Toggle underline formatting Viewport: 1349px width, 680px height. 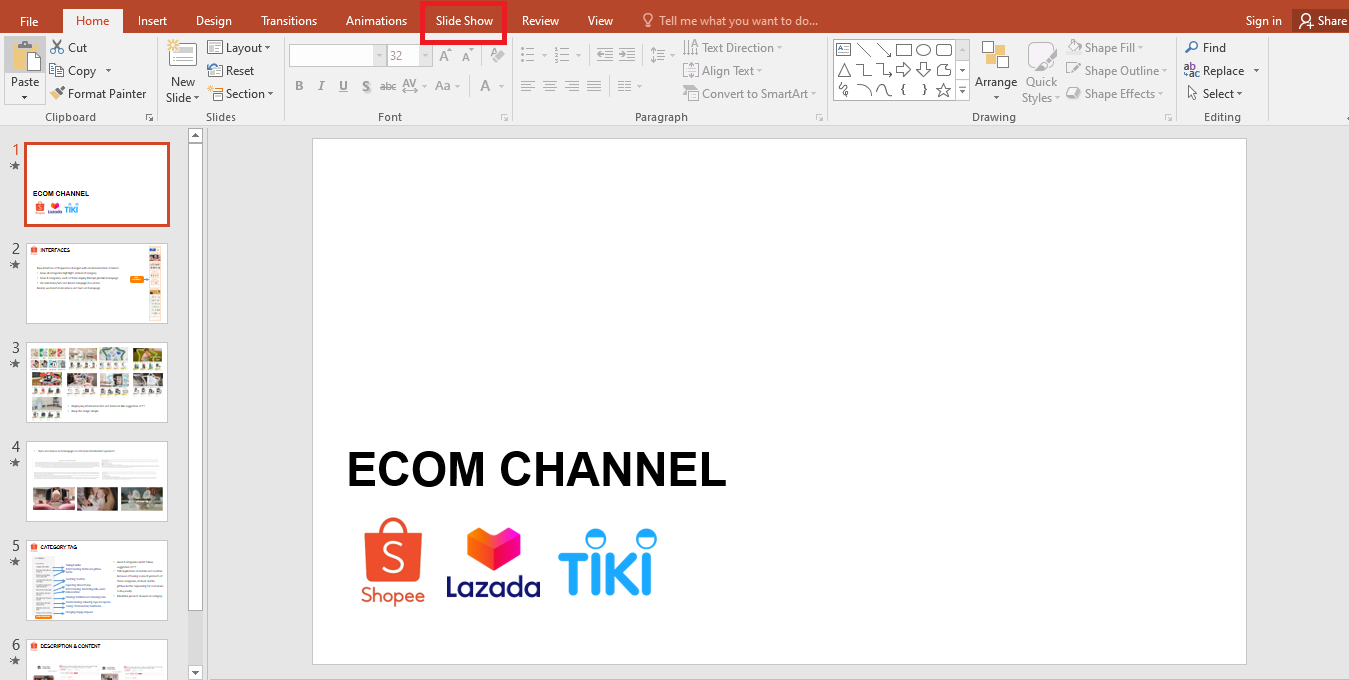click(342, 86)
